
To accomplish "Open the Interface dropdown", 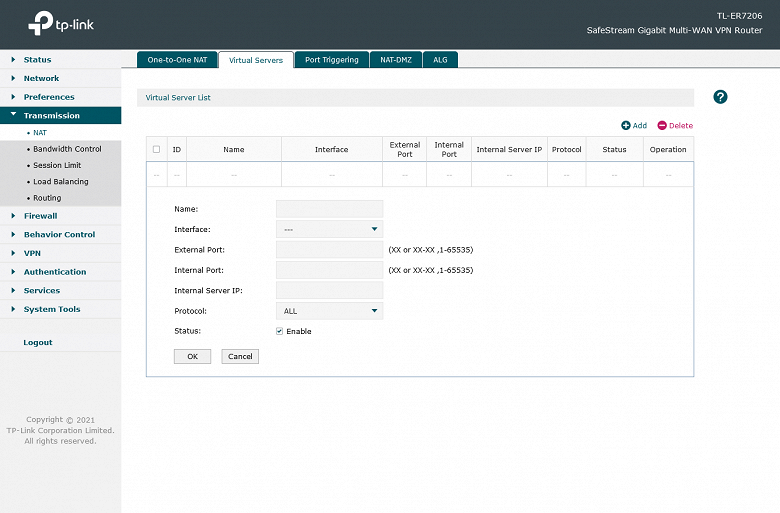I will point(329,229).
